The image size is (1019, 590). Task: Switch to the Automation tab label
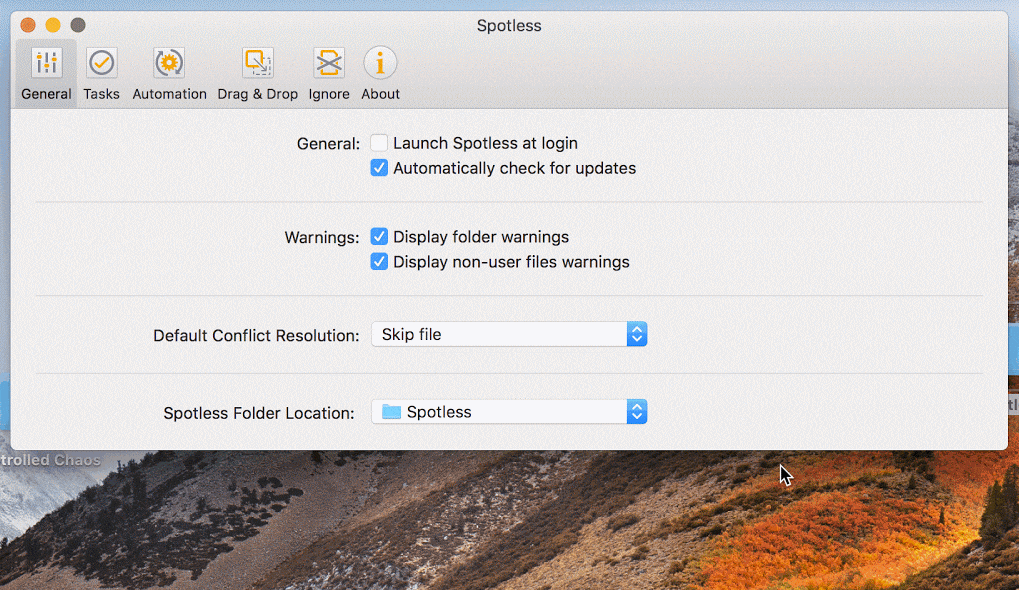tap(170, 94)
